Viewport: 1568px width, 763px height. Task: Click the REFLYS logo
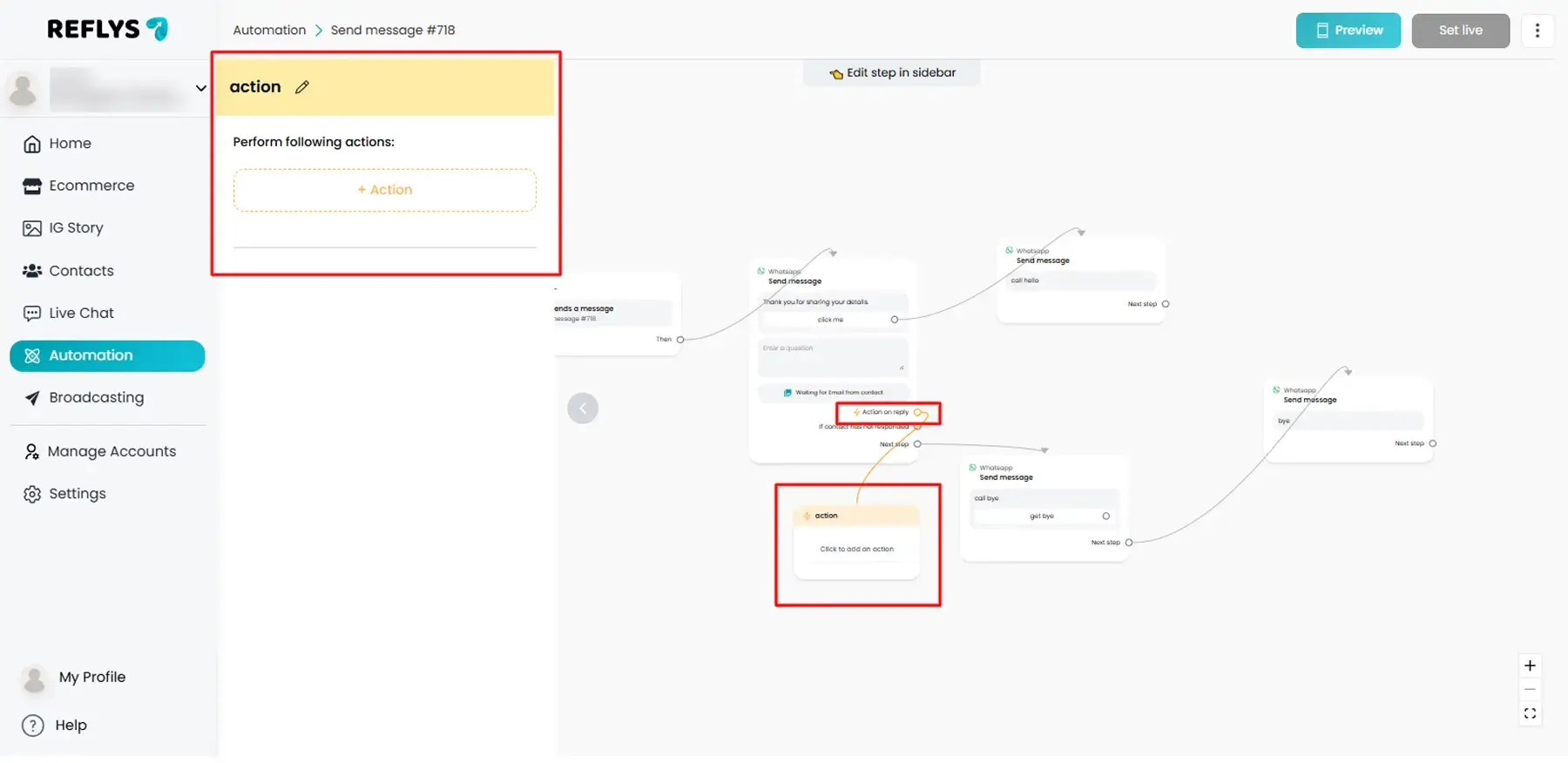click(x=107, y=30)
